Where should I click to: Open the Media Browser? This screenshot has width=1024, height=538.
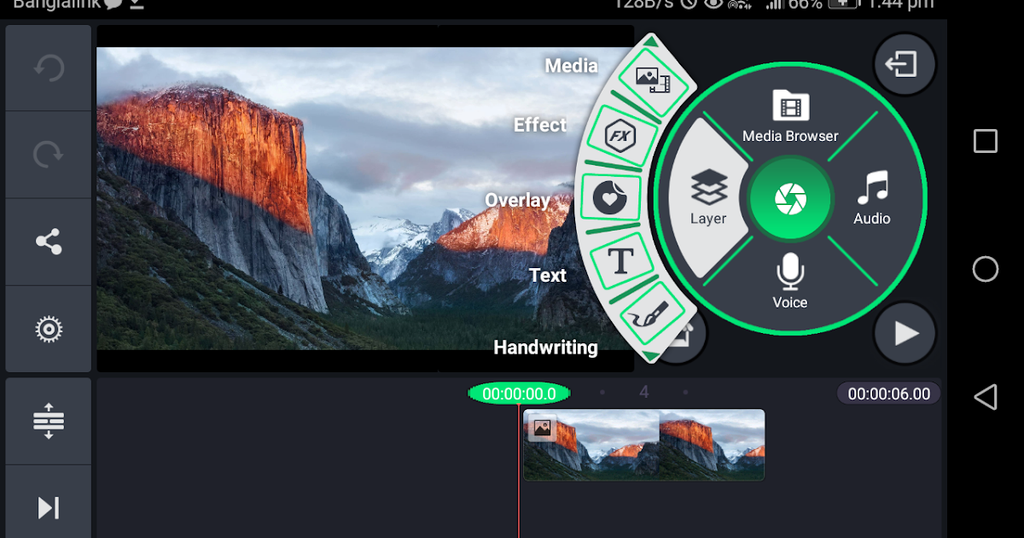(790, 116)
